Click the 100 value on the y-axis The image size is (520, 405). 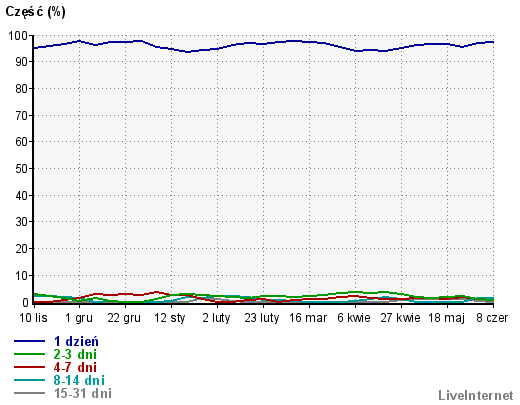coord(18,35)
